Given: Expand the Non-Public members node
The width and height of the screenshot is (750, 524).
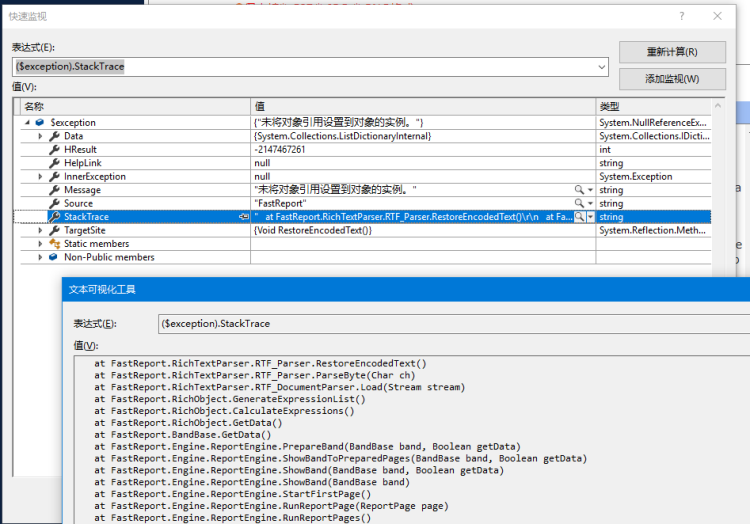Looking at the screenshot, I should [x=41, y=257].
